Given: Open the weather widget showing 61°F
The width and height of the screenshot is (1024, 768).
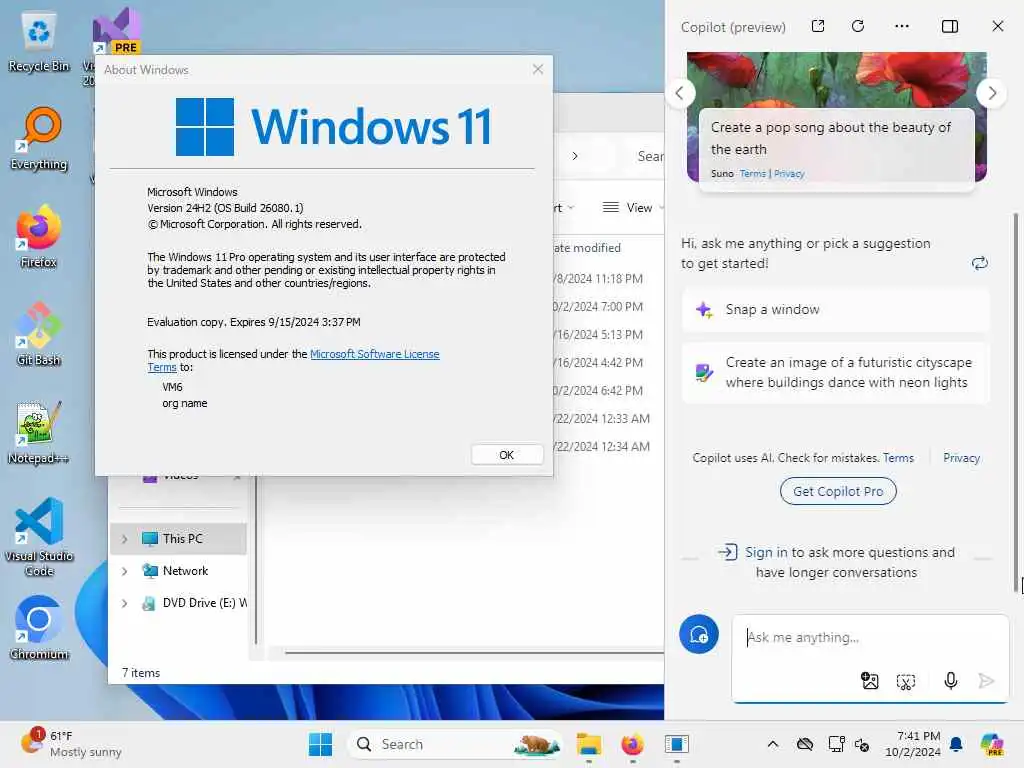Looking at the screenshot, I should click(x=71, y=744).
